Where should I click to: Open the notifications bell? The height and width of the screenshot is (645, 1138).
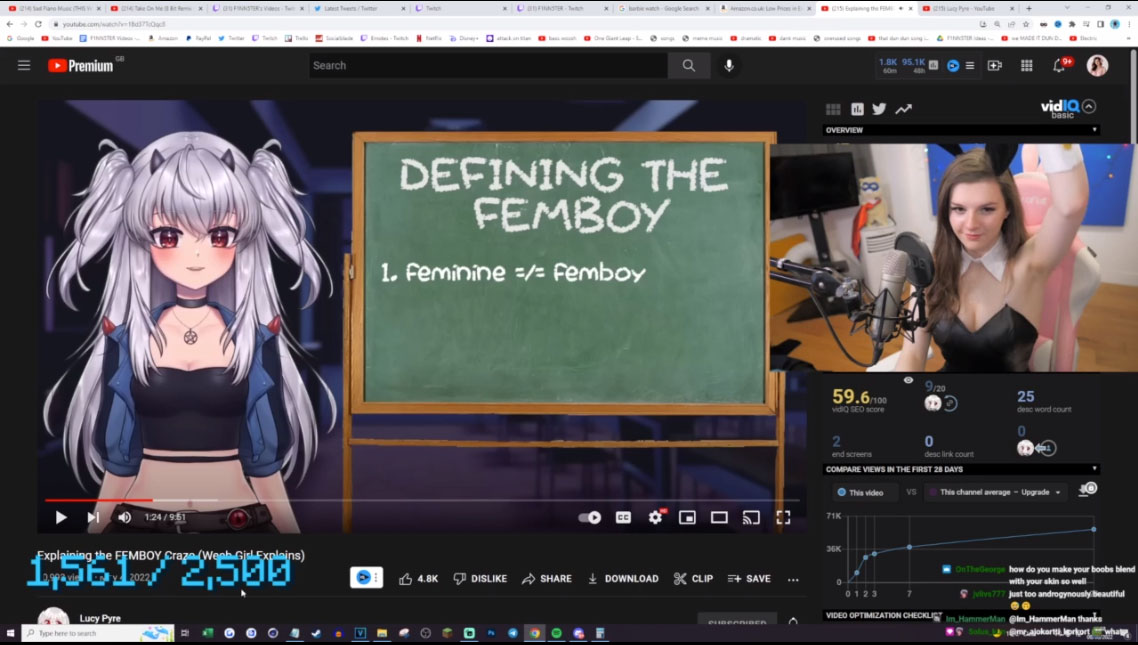pos(1059,65)
